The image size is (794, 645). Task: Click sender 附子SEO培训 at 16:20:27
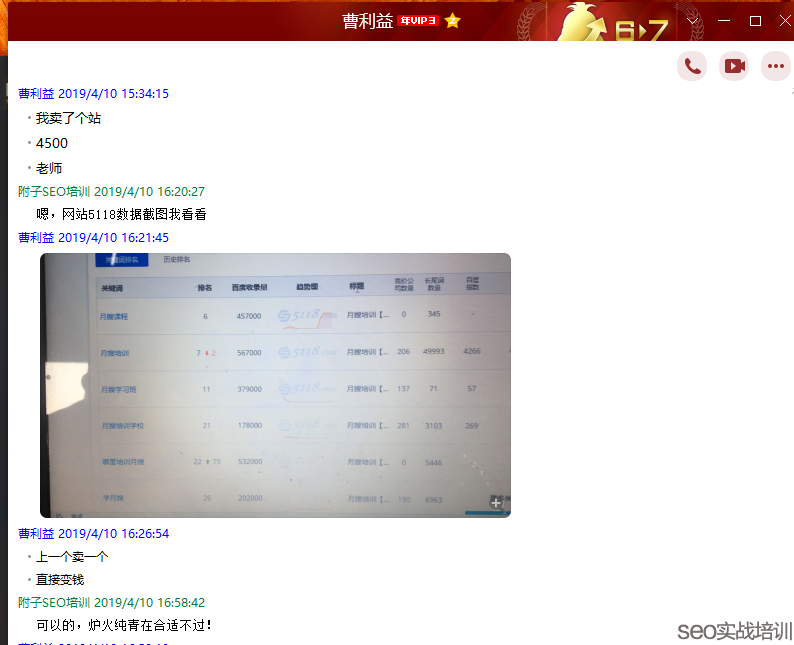coord(54,191)
